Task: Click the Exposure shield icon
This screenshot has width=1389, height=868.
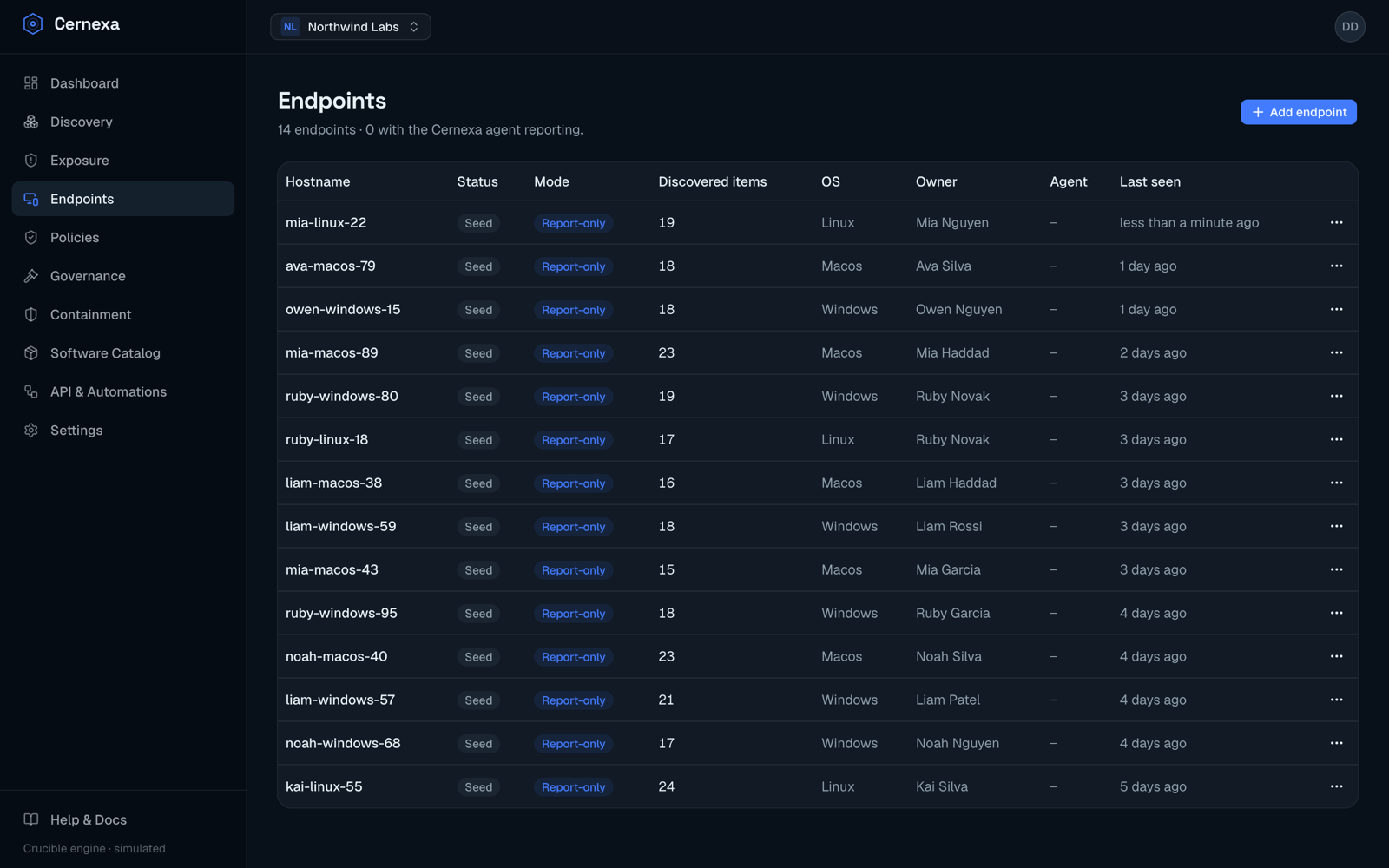Action: [31, 161]
